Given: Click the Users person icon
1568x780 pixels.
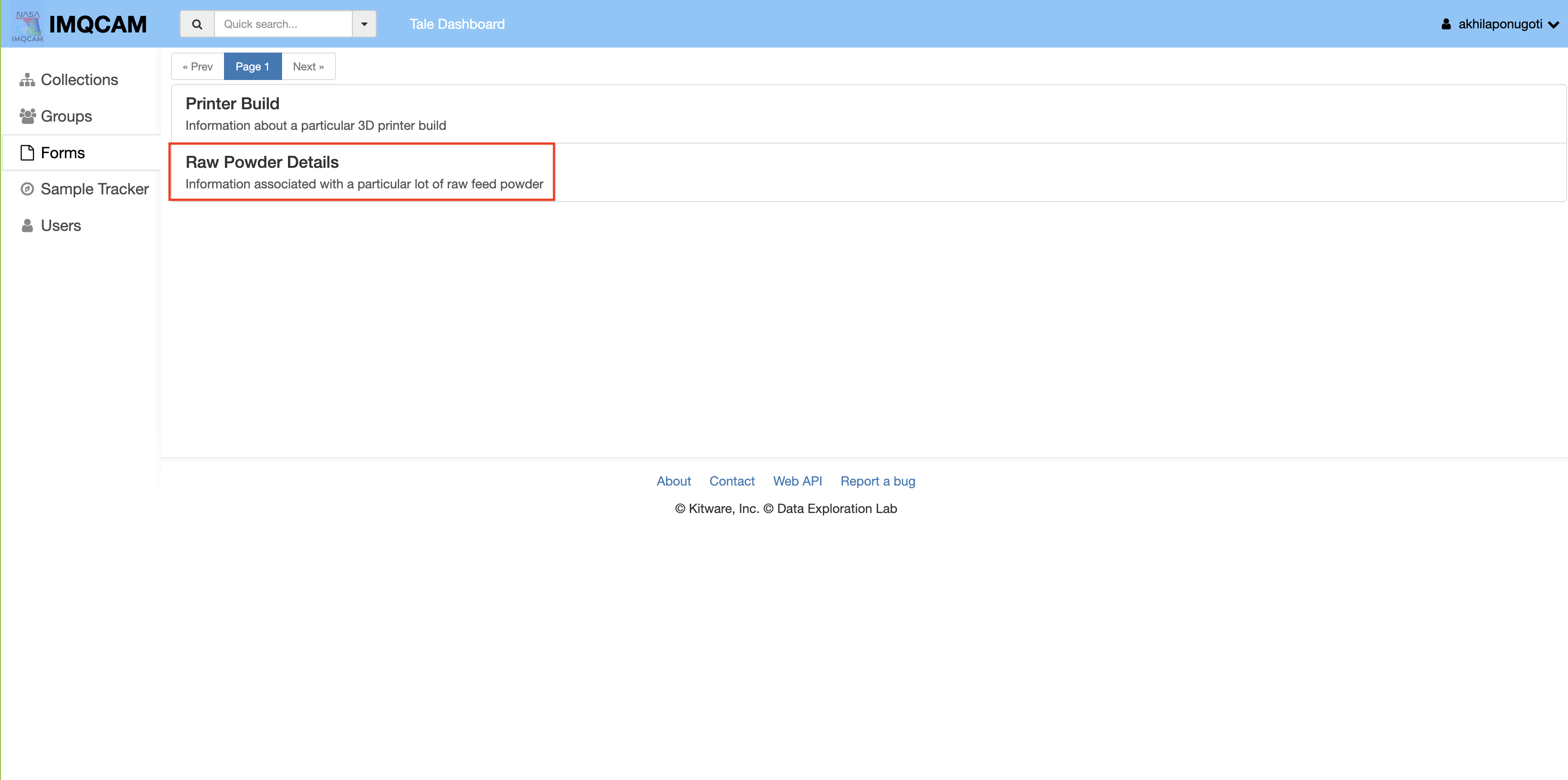Looking at the screenshot, I should point(27,225).
